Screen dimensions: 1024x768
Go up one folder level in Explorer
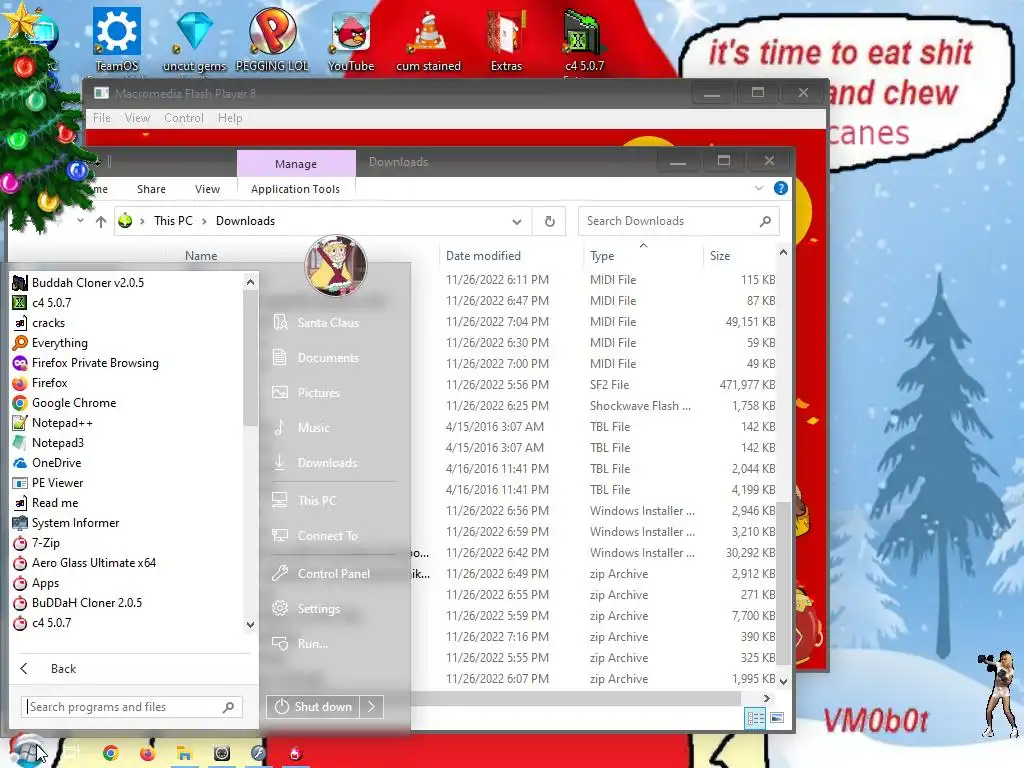(101, 221)
